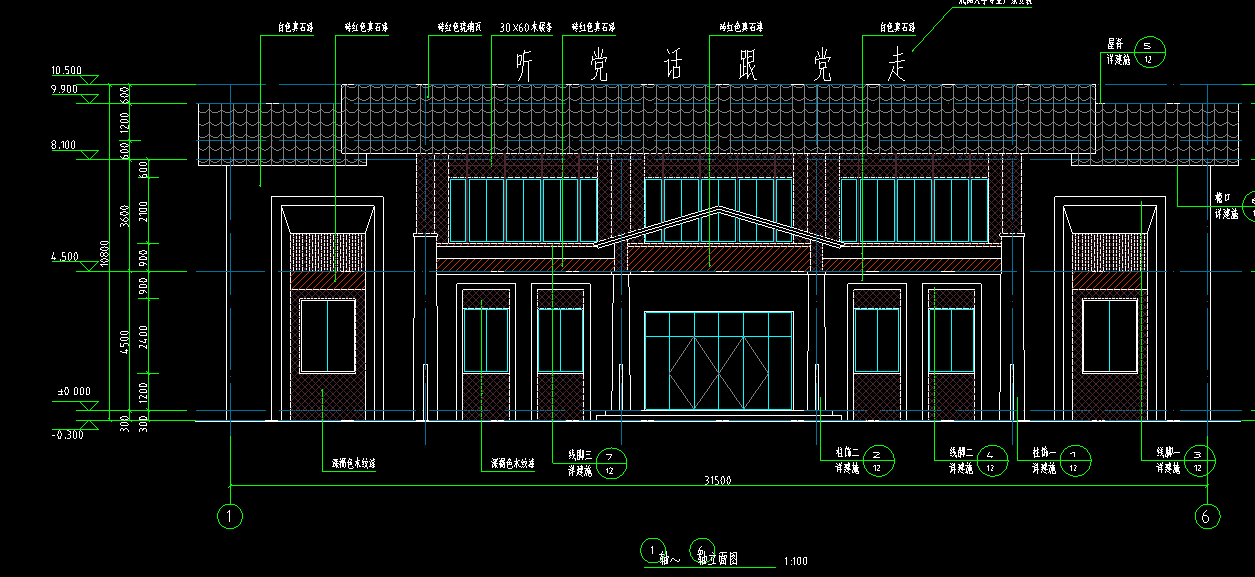Image resolution: width=1255 pixels, height=577 pixels.
Task: Select axis bubble 6 below the dimension line
Action: (x=1207, y=516)
